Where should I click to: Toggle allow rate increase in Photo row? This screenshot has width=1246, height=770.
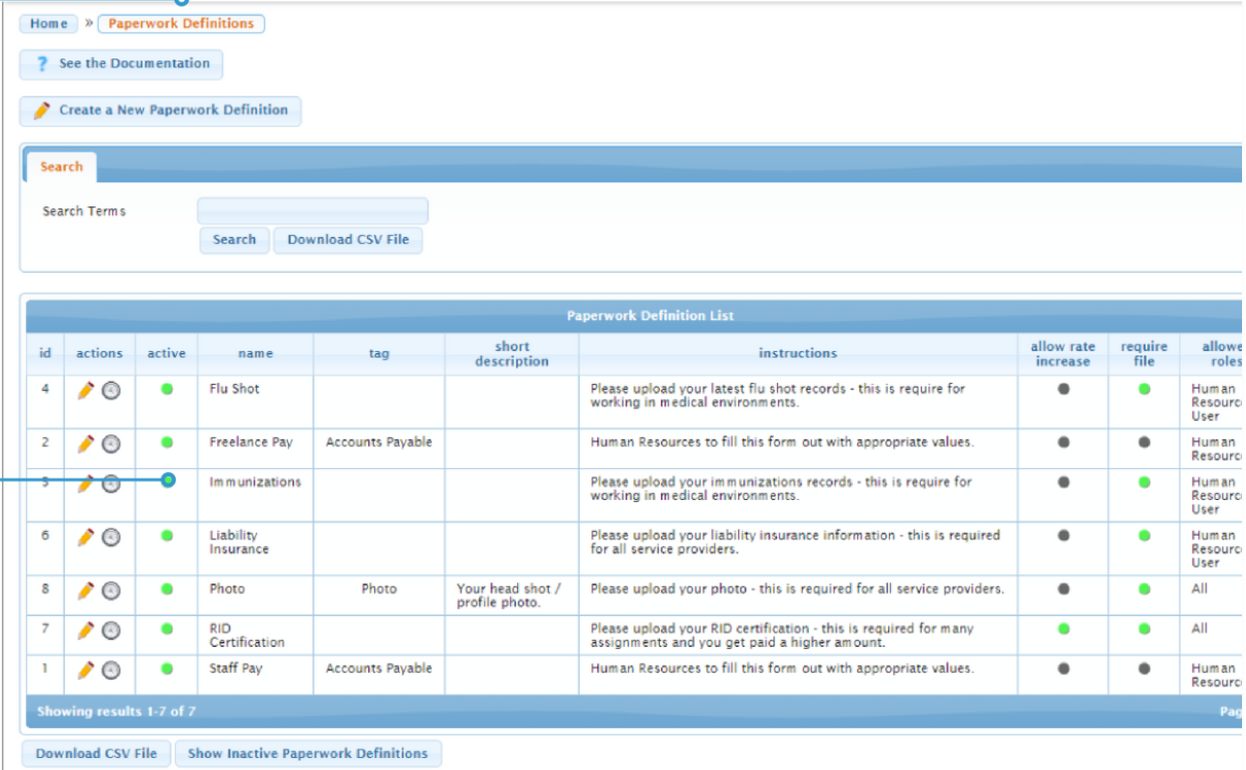(x=1063, y=589)
